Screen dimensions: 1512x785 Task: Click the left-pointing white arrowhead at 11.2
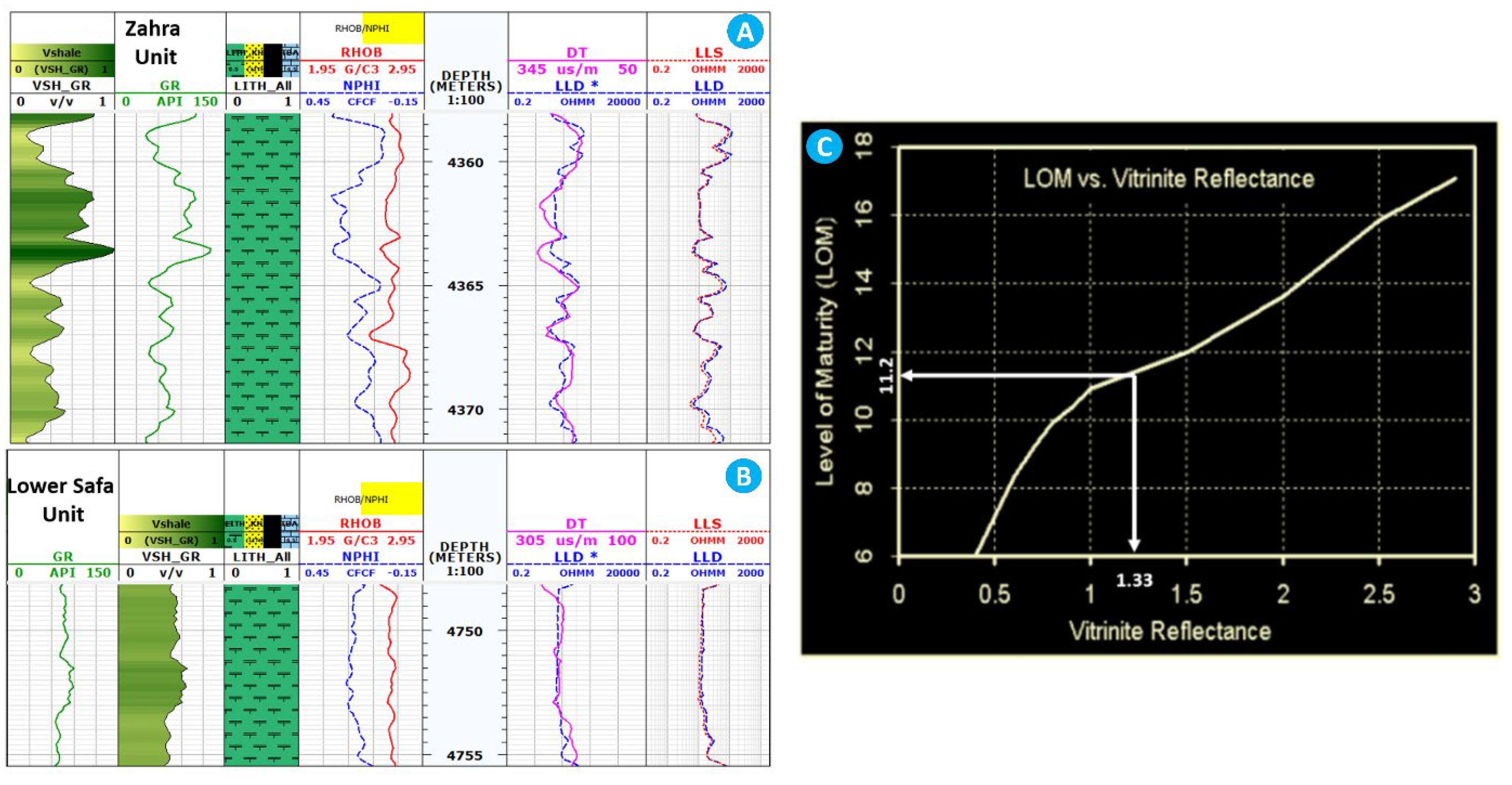click(x=907, y=375)
